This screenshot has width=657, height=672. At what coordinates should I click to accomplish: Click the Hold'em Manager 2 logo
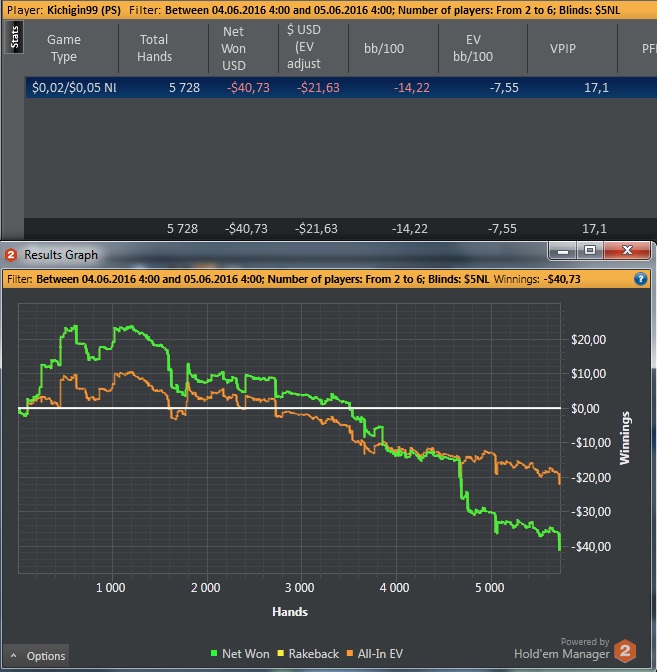[624, 651]
